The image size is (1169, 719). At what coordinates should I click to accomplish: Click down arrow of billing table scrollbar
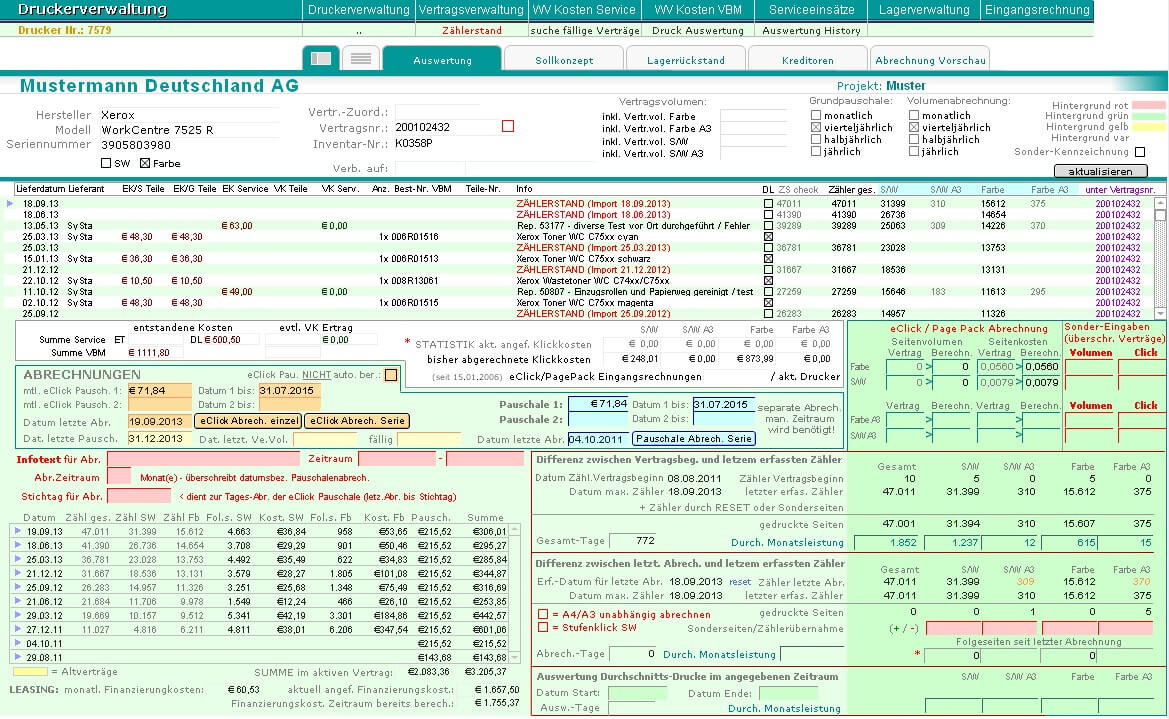click(514, 657)
